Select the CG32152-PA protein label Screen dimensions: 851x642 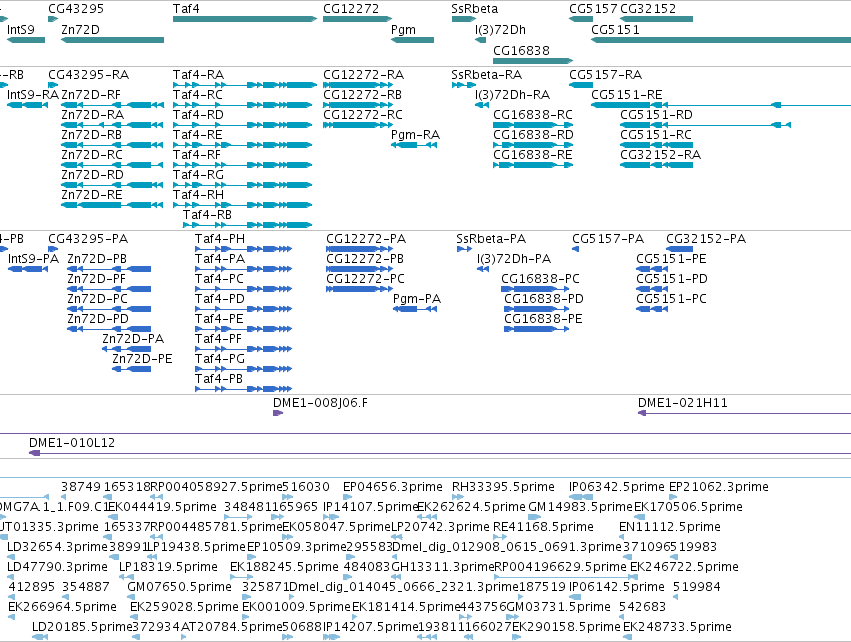(x=706, y=239)
